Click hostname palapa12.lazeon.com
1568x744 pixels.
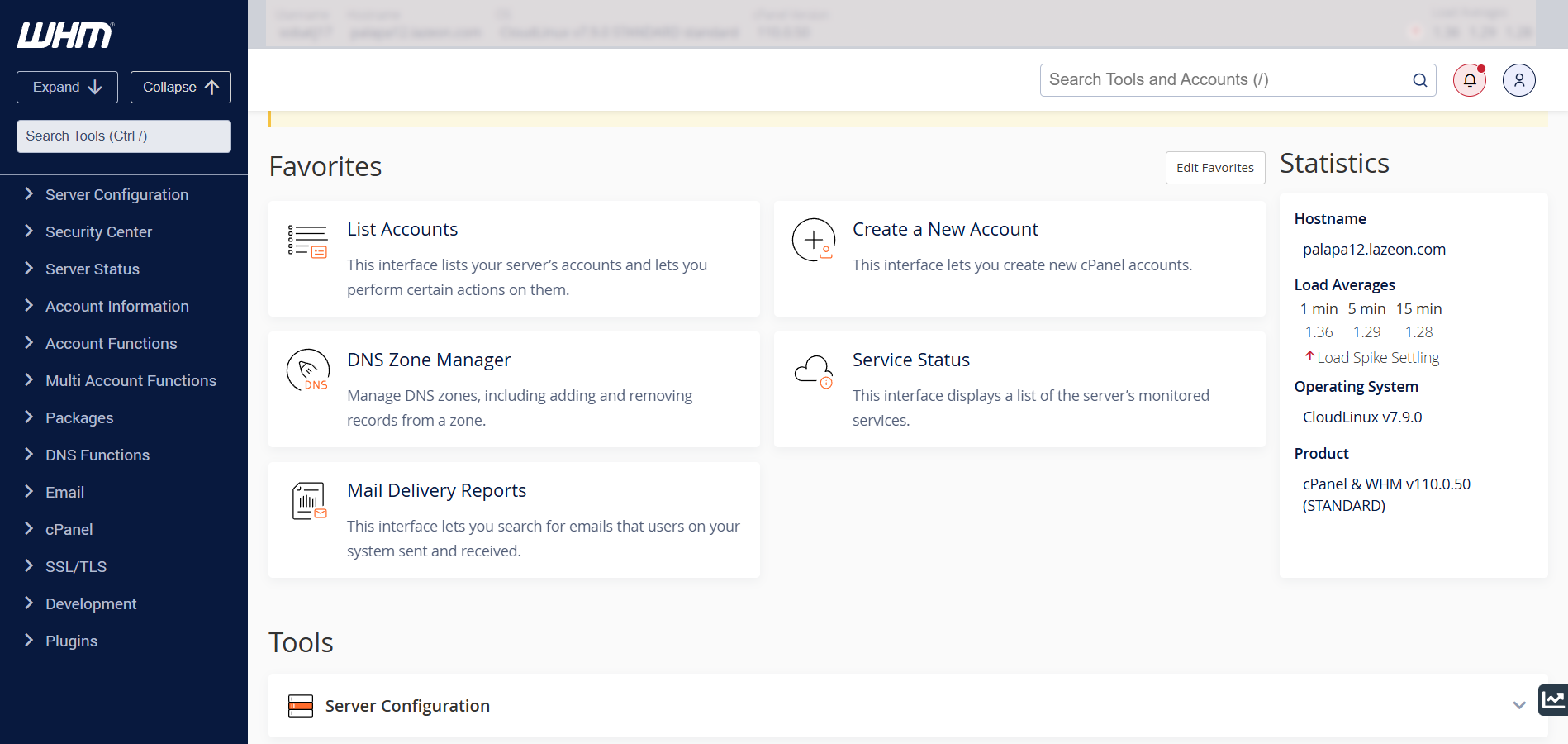click(x=1374, y=250)
